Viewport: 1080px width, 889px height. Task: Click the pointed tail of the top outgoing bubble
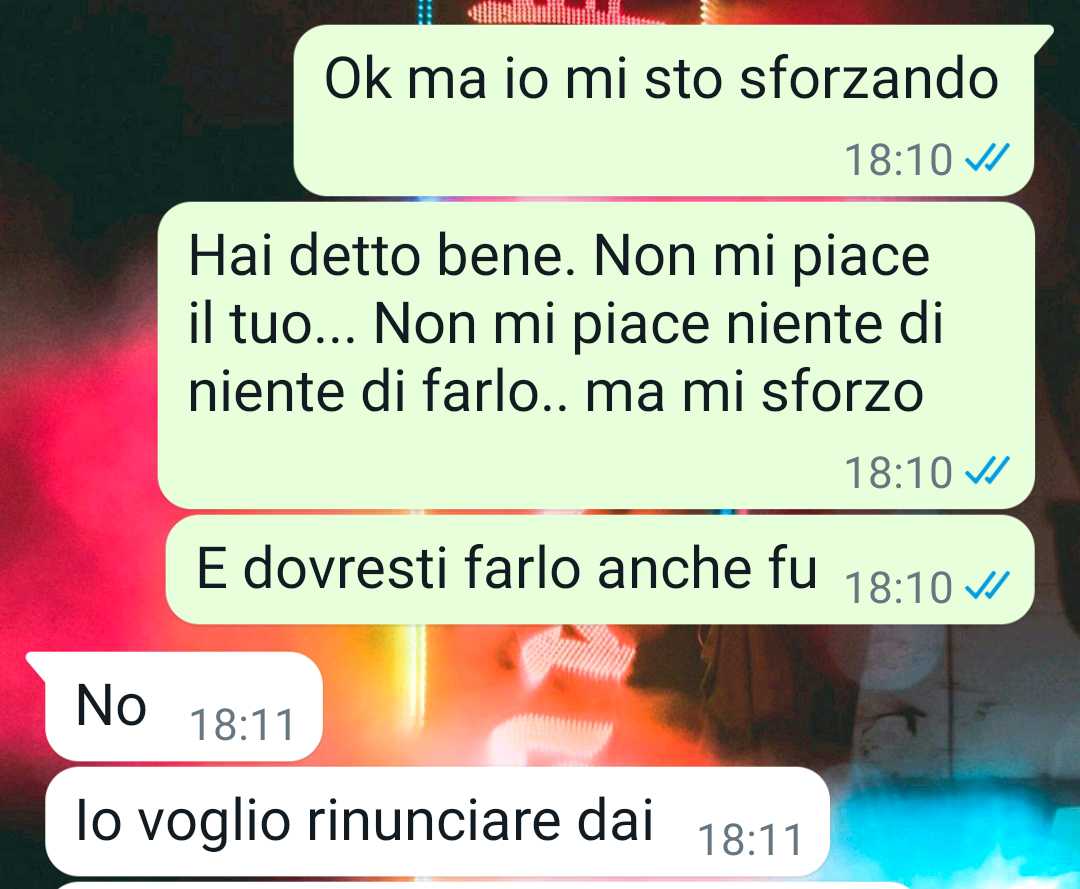click(1043, 36)
